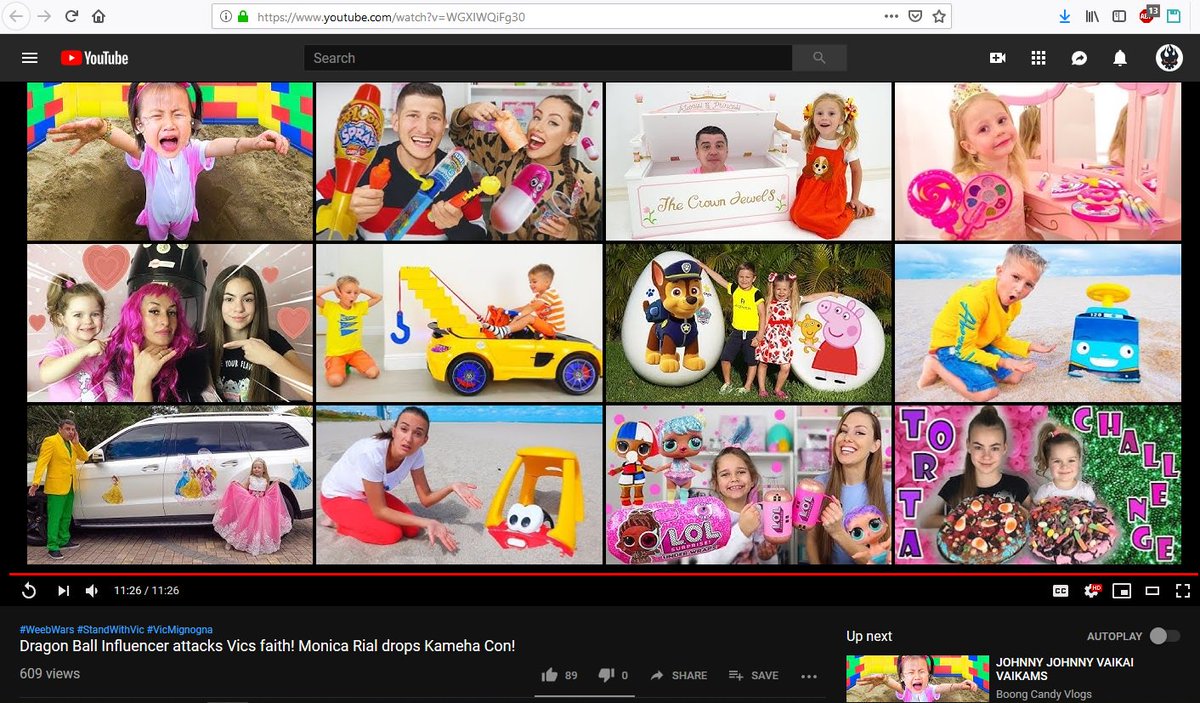Open account avatar menu
The width and height of the screenshot is (1200, 703).
[1169, 58]
